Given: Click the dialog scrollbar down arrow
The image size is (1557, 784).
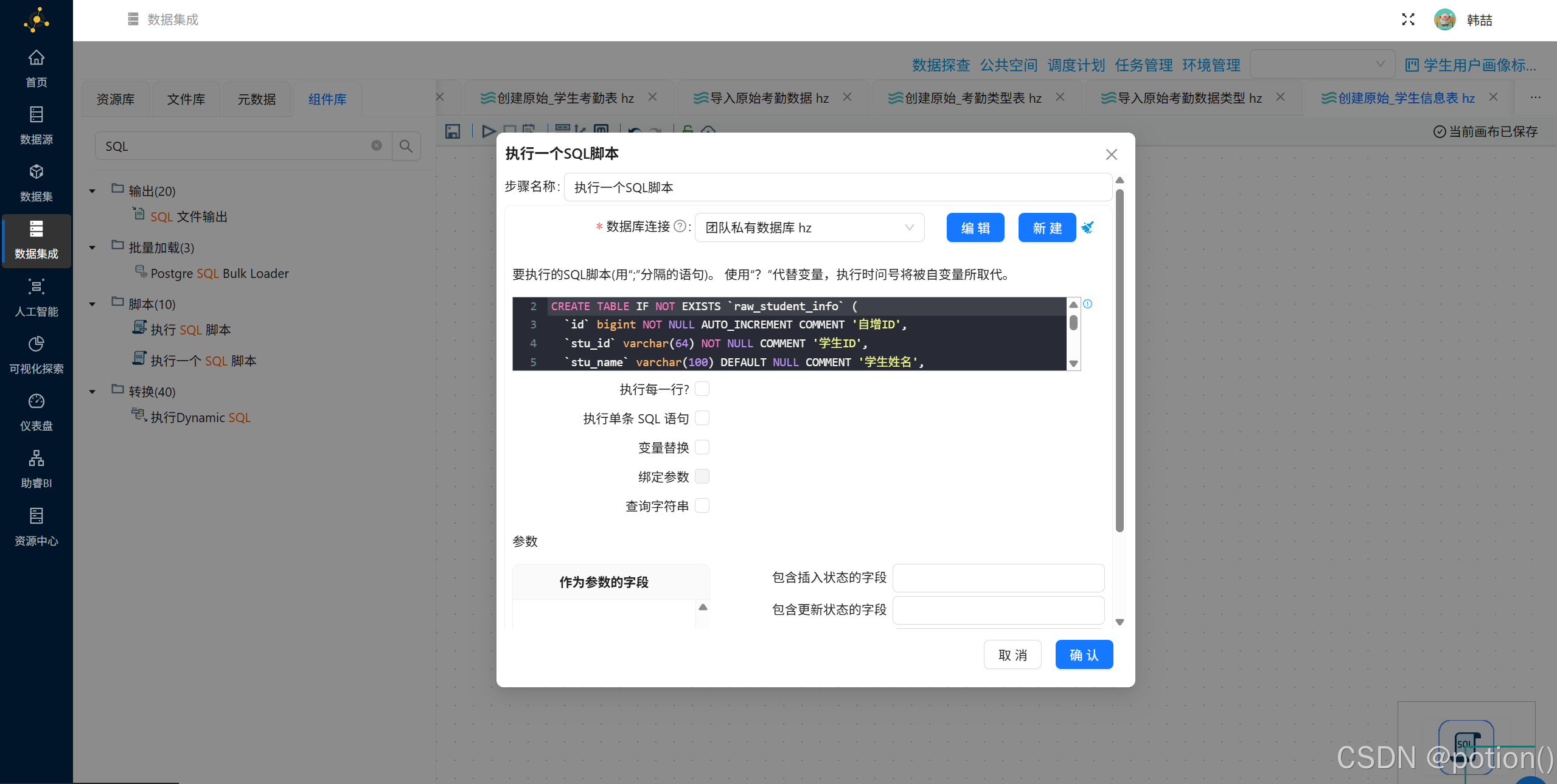Looking at the screenshot, I should click(x=1120, y=622).
